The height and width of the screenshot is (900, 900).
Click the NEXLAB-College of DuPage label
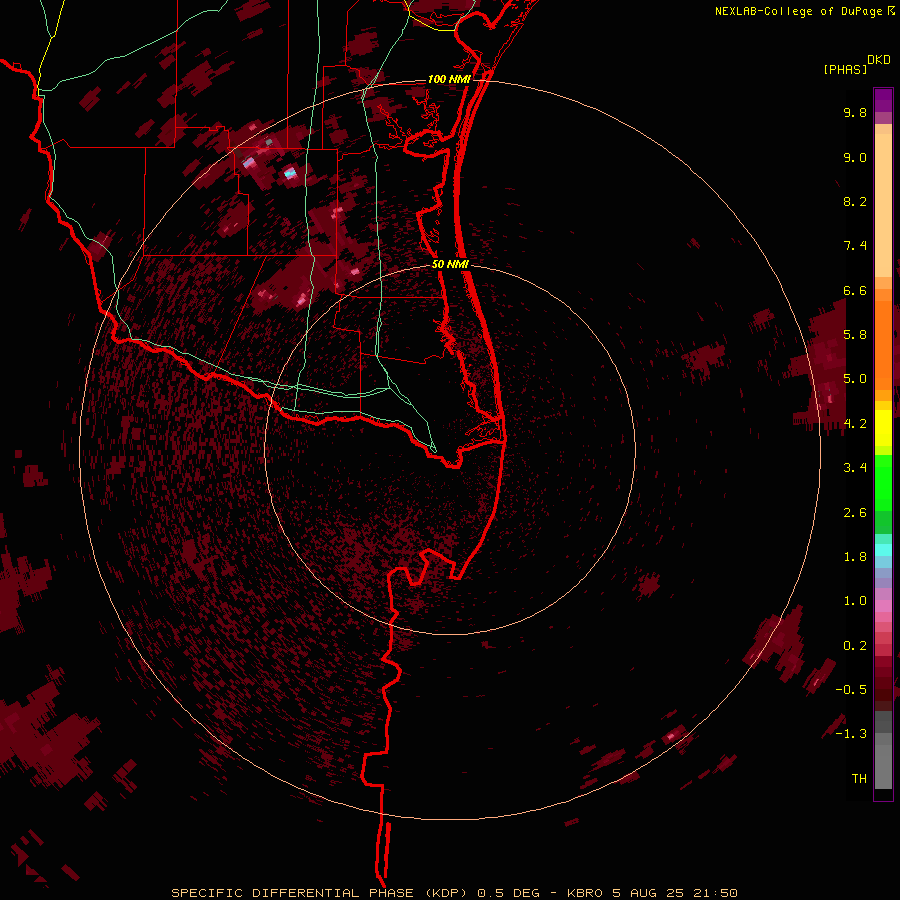tap(798, 11)
